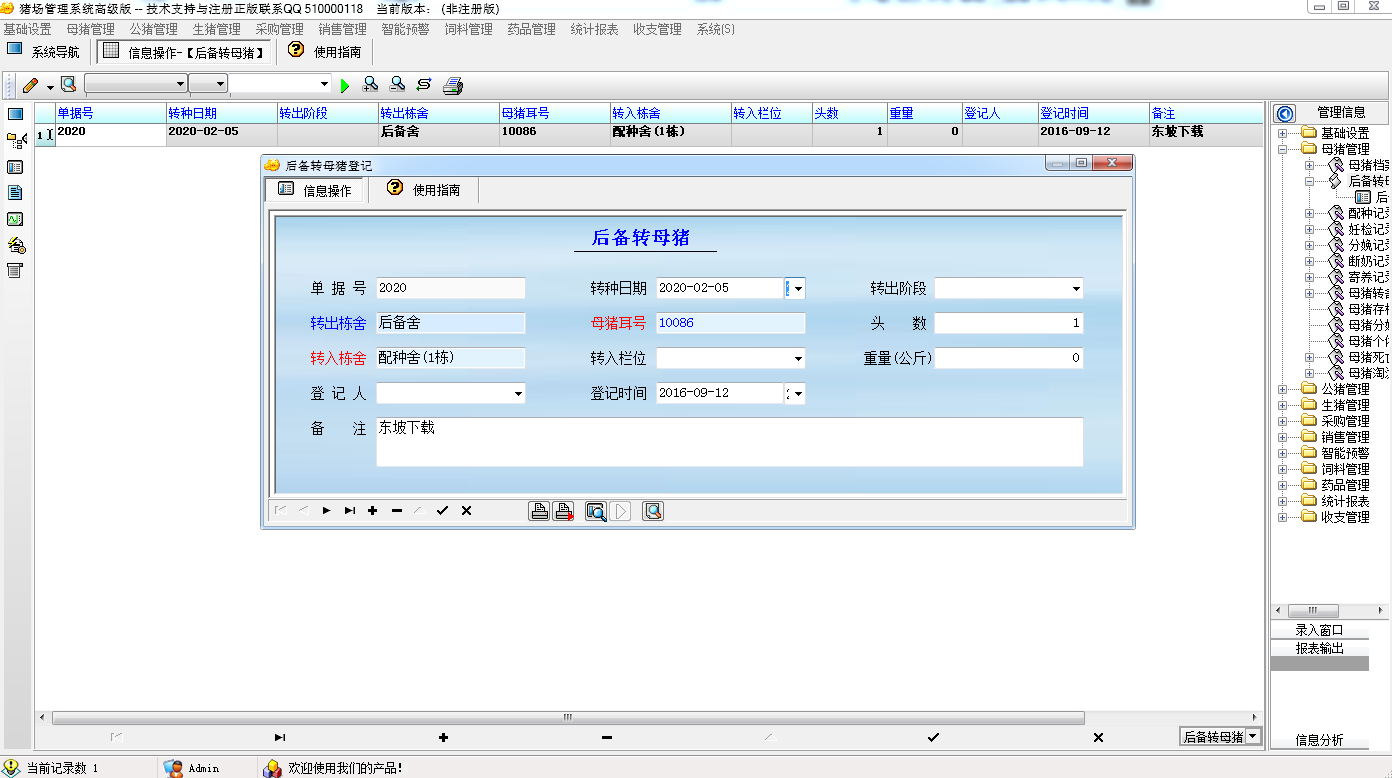
Task: Click the 信息分析 button at the bottom right
Action: click(x=1319, y=740)
